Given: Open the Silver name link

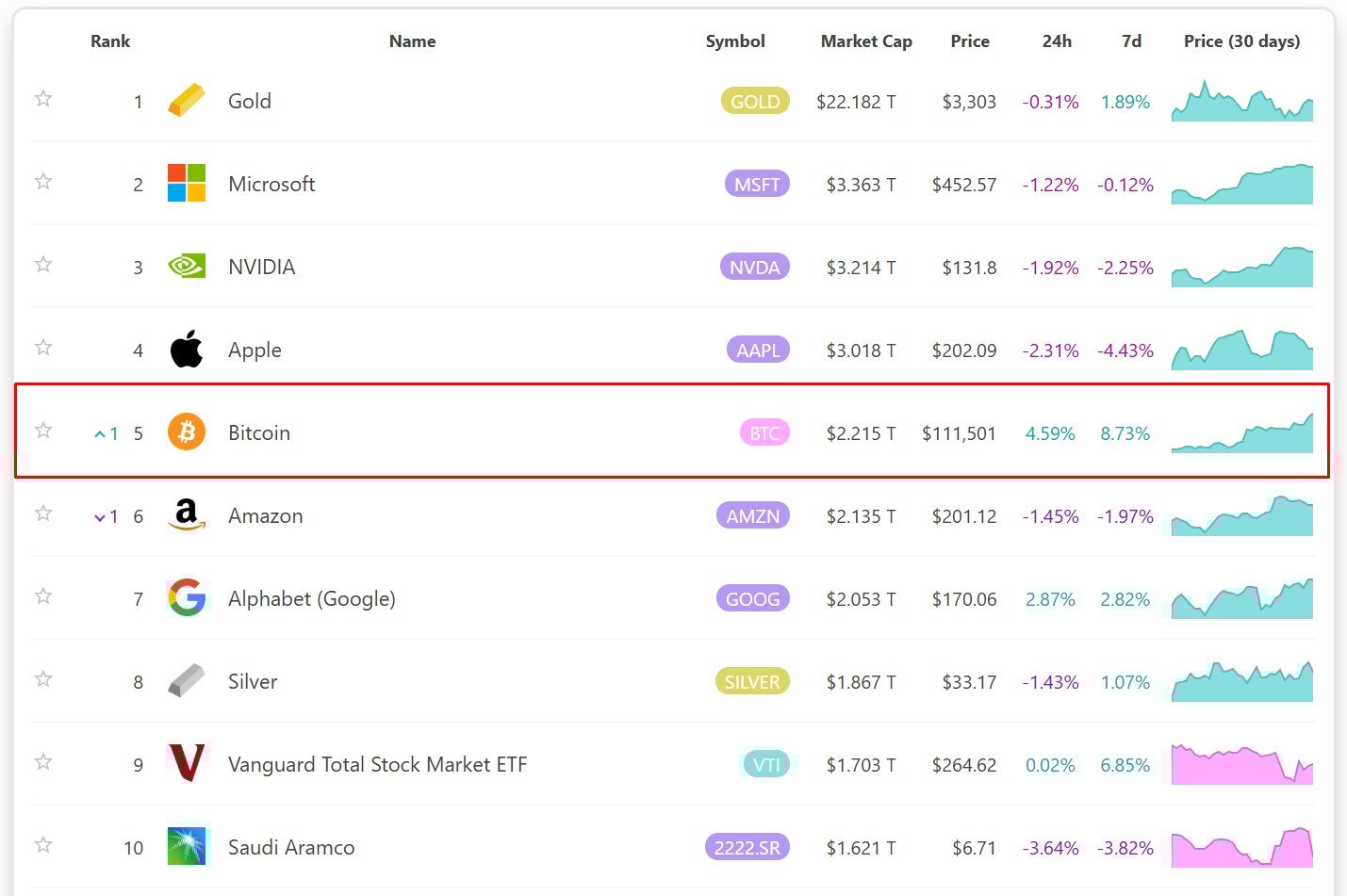Looking at the screenshot, I should coord(253,681).
